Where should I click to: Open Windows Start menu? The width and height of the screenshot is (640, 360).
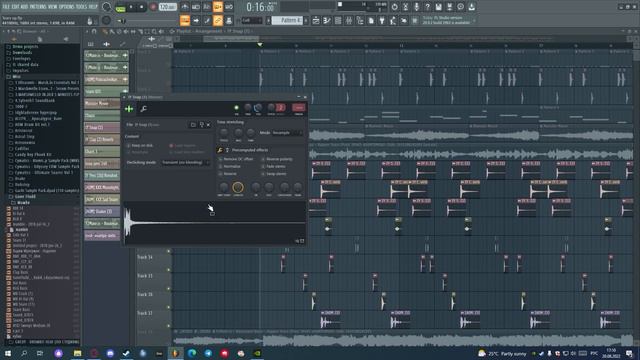7,353
